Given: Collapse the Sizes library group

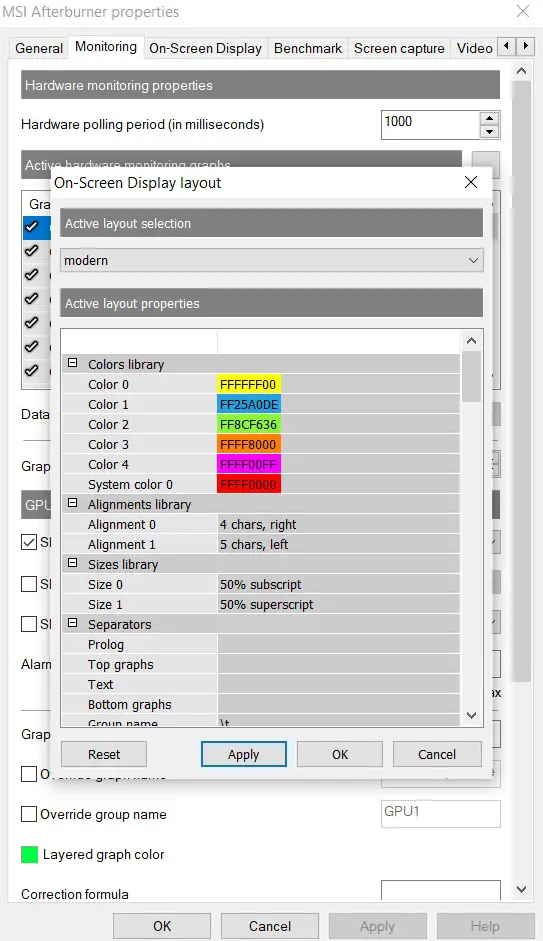Looking at the screenshot, I should click(73, 563).
